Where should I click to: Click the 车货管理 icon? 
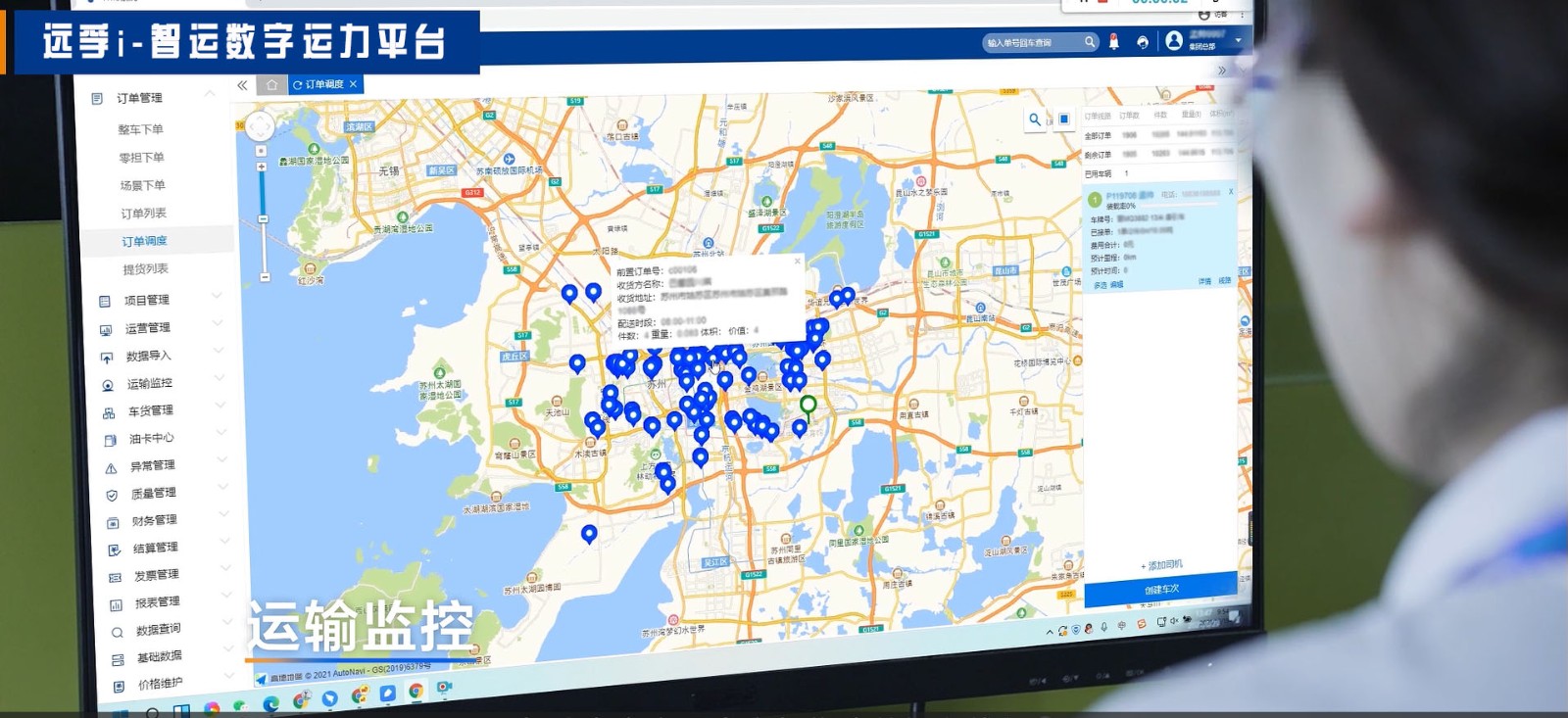109,413
